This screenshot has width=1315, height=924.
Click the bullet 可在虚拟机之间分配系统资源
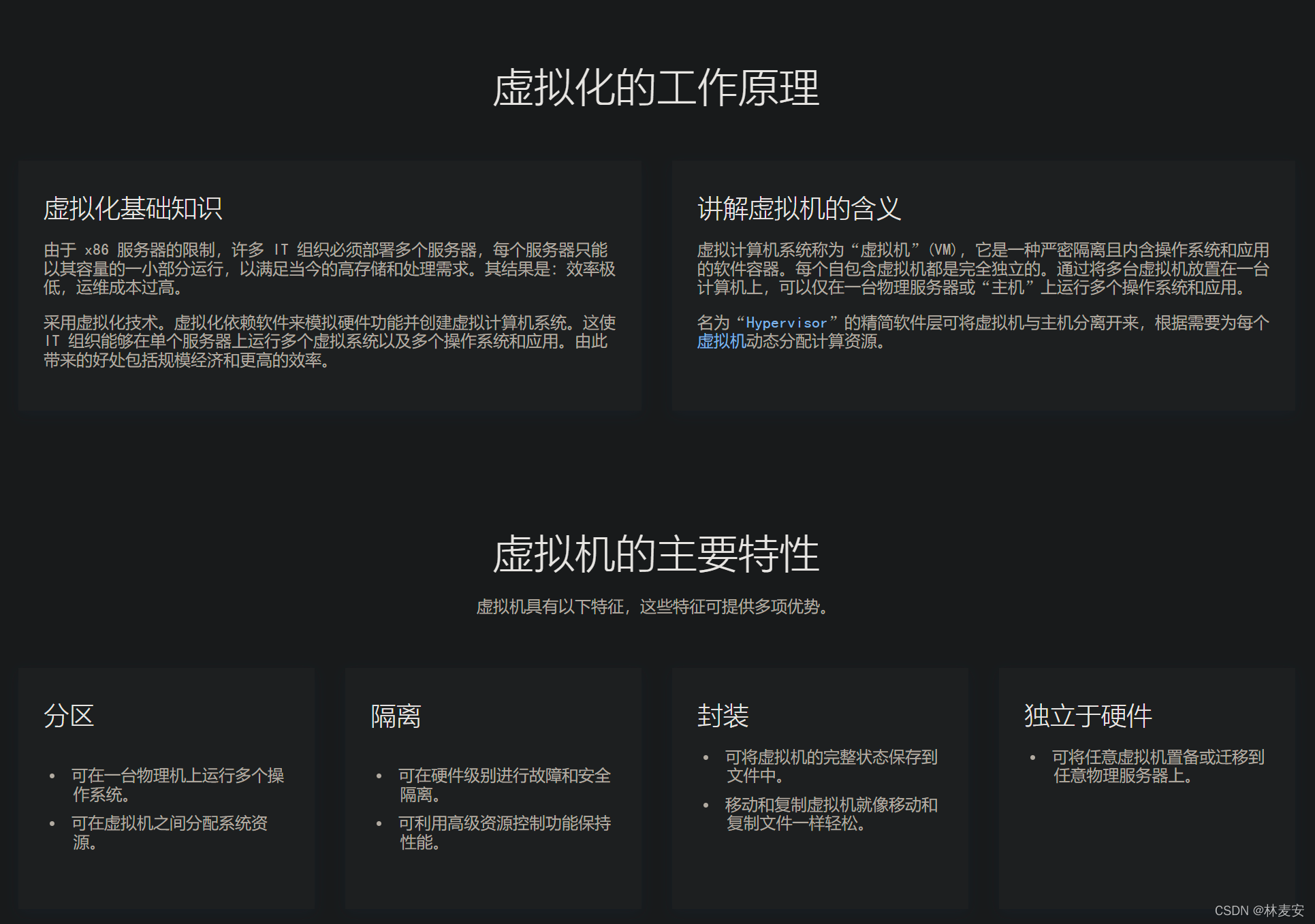[x=169, y=833]
